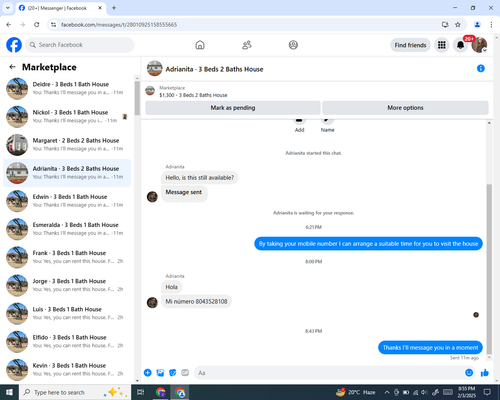Open a new browser tab

pyautogui.click(x=114, y=8)
